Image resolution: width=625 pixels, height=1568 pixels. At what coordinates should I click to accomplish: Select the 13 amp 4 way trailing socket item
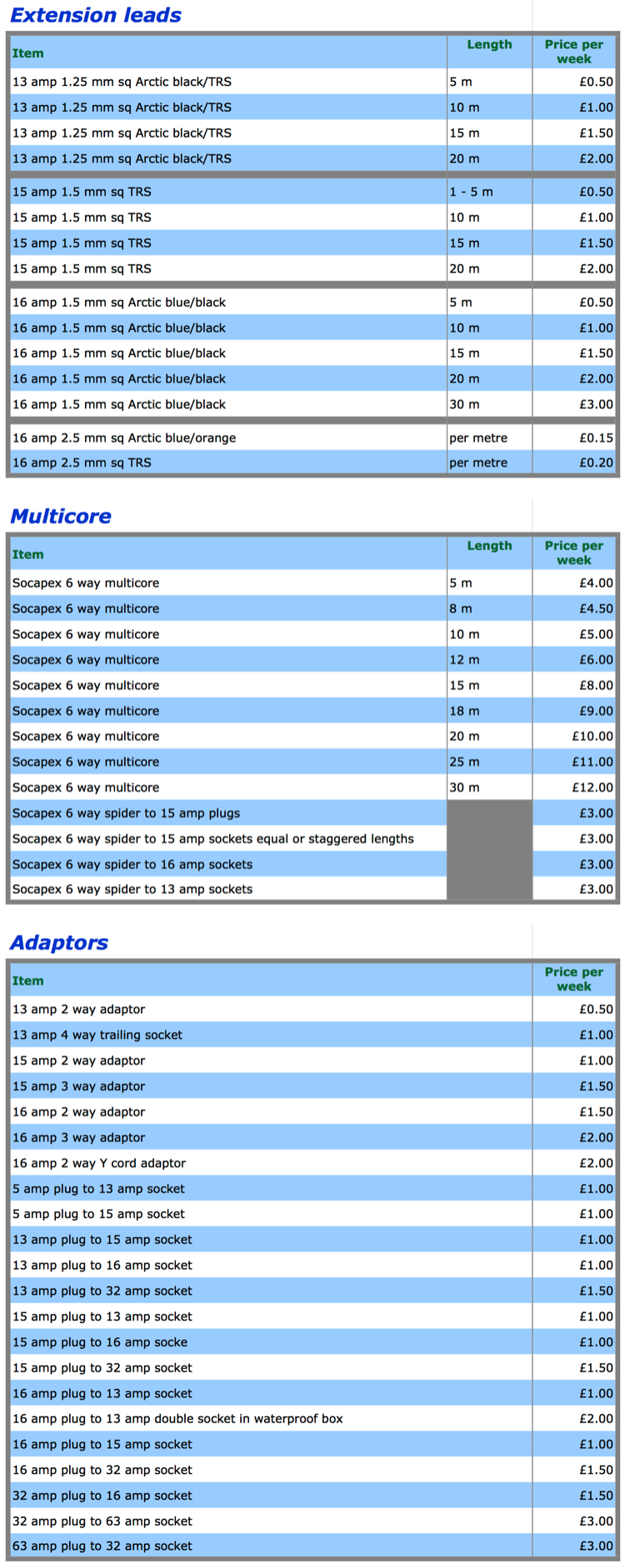(x=97, y=1035)
